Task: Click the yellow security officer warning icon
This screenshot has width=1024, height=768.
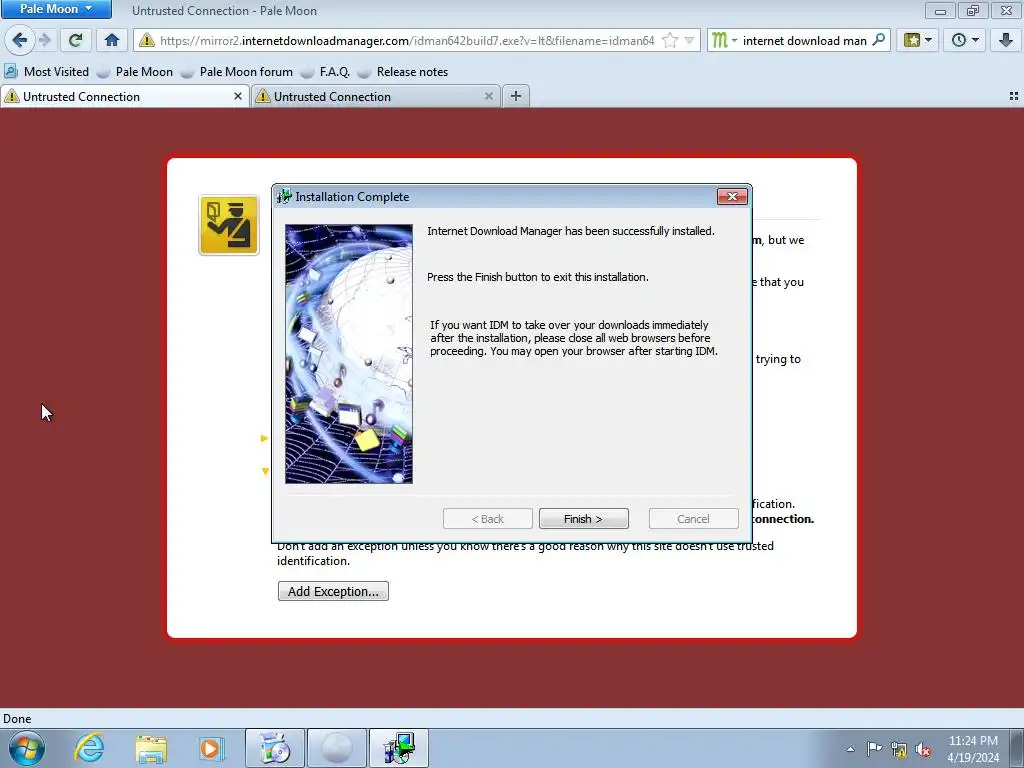Action: pyautogui.click(x=229, y=225)
